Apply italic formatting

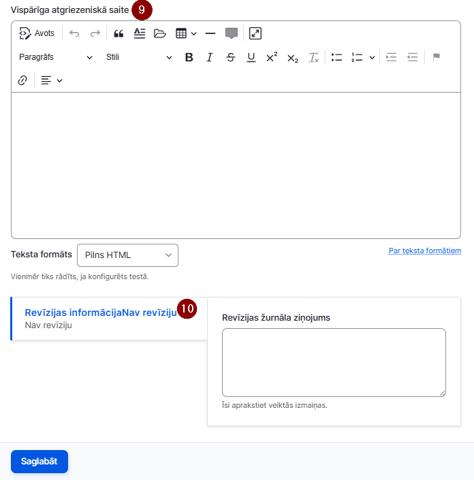210,57
